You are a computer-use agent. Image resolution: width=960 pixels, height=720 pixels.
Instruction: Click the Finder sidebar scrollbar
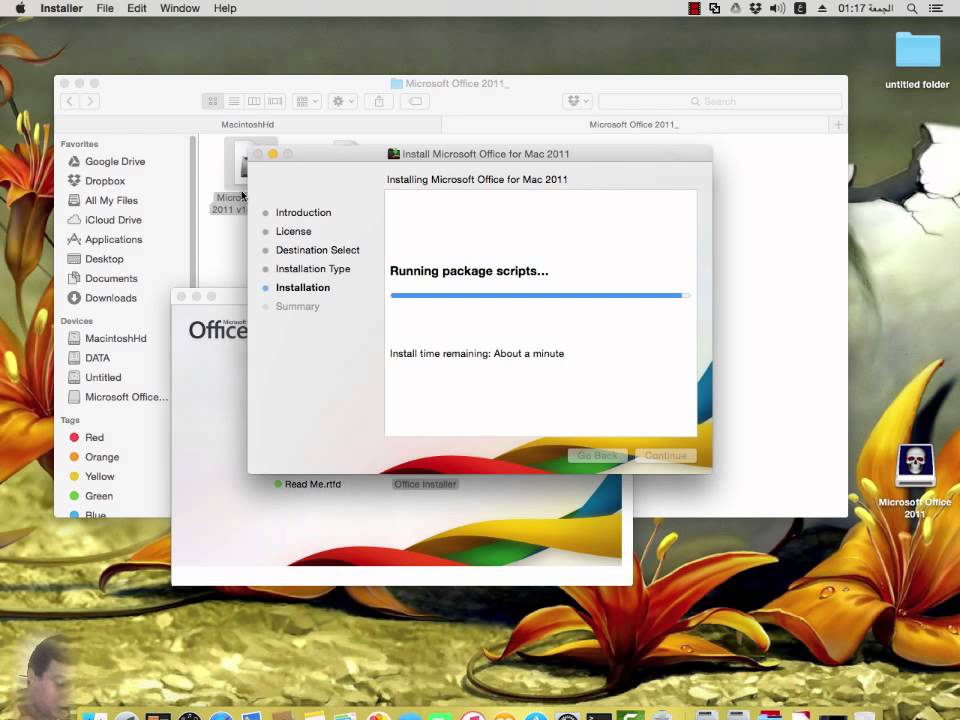[193, 211]
